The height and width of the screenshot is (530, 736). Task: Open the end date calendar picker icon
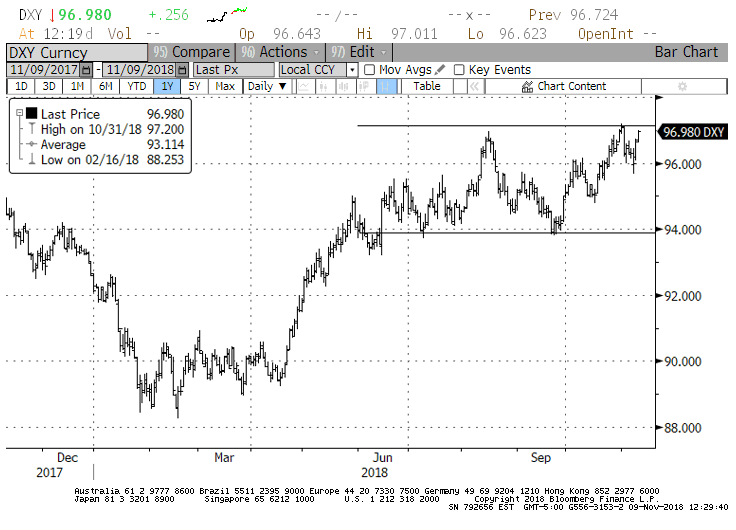pyautogui.click(x=183, y=70)
